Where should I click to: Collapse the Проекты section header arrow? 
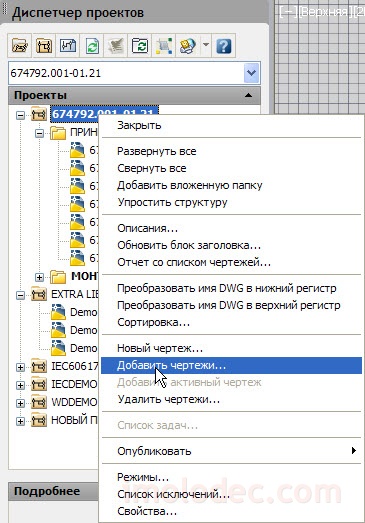coord(248,95)
